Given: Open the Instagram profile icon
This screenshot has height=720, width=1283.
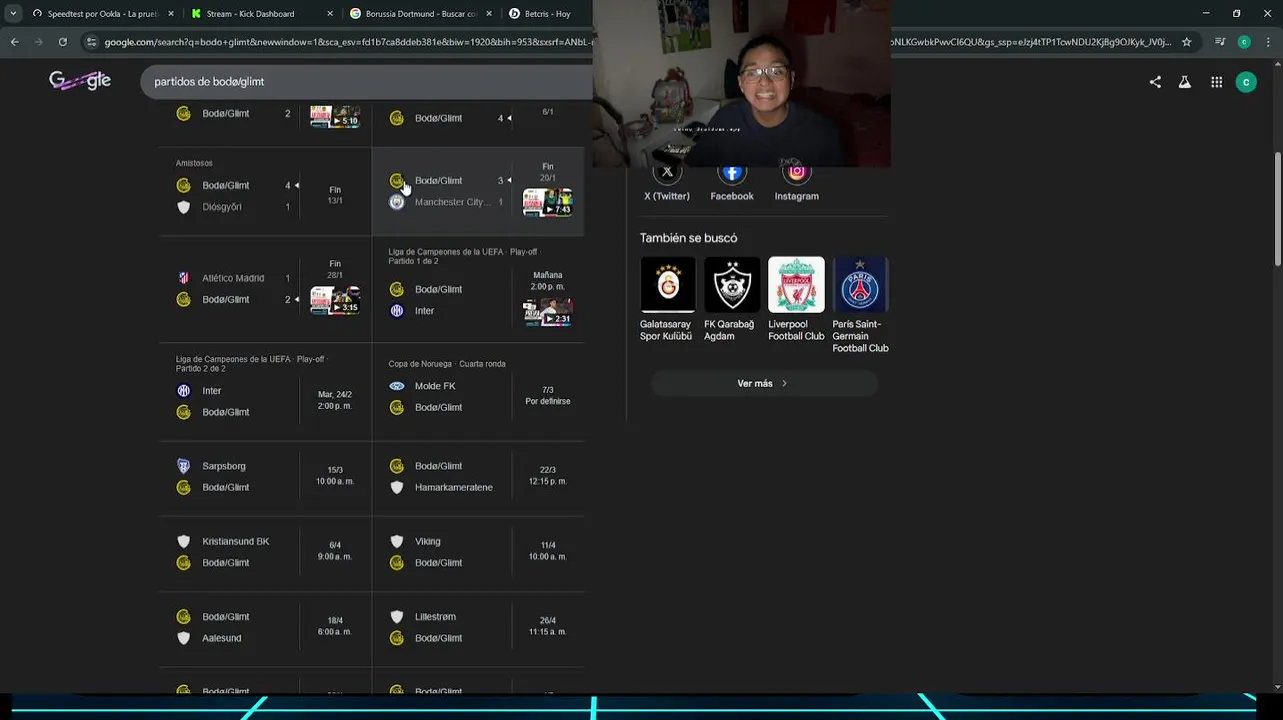Looking at the screenshot, I should click(x=796, y=172).
